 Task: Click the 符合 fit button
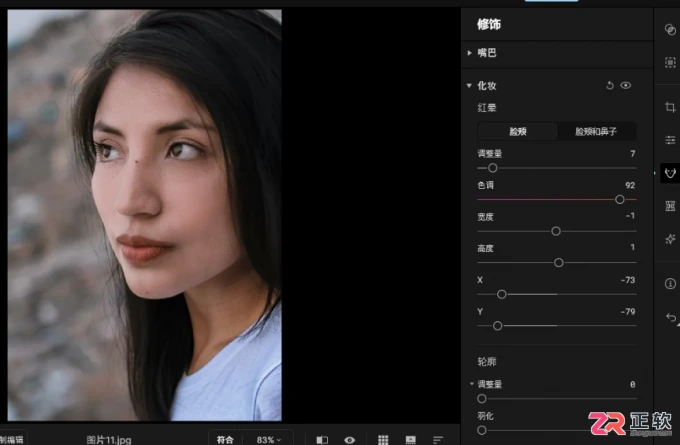[x=225, y=440]
